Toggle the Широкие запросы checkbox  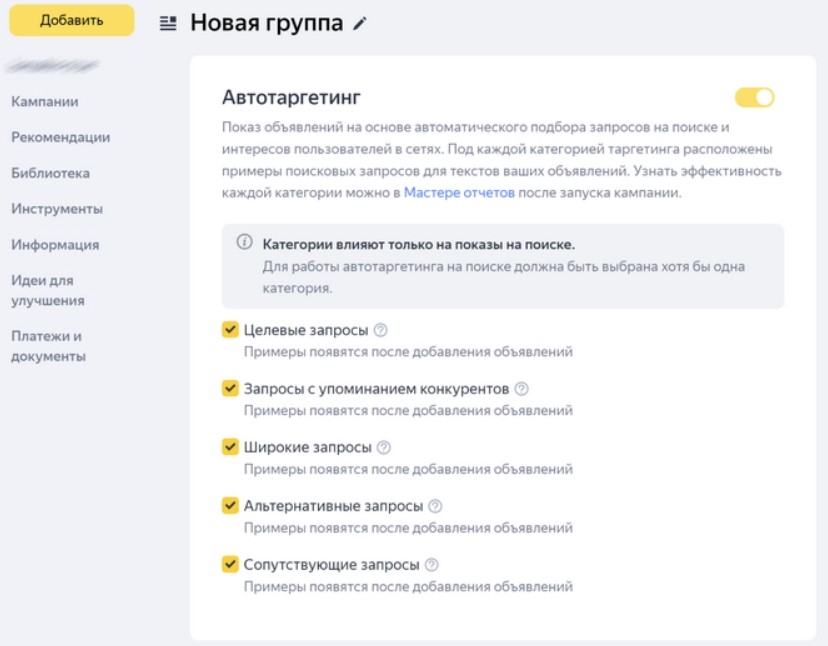coord(230,447)
